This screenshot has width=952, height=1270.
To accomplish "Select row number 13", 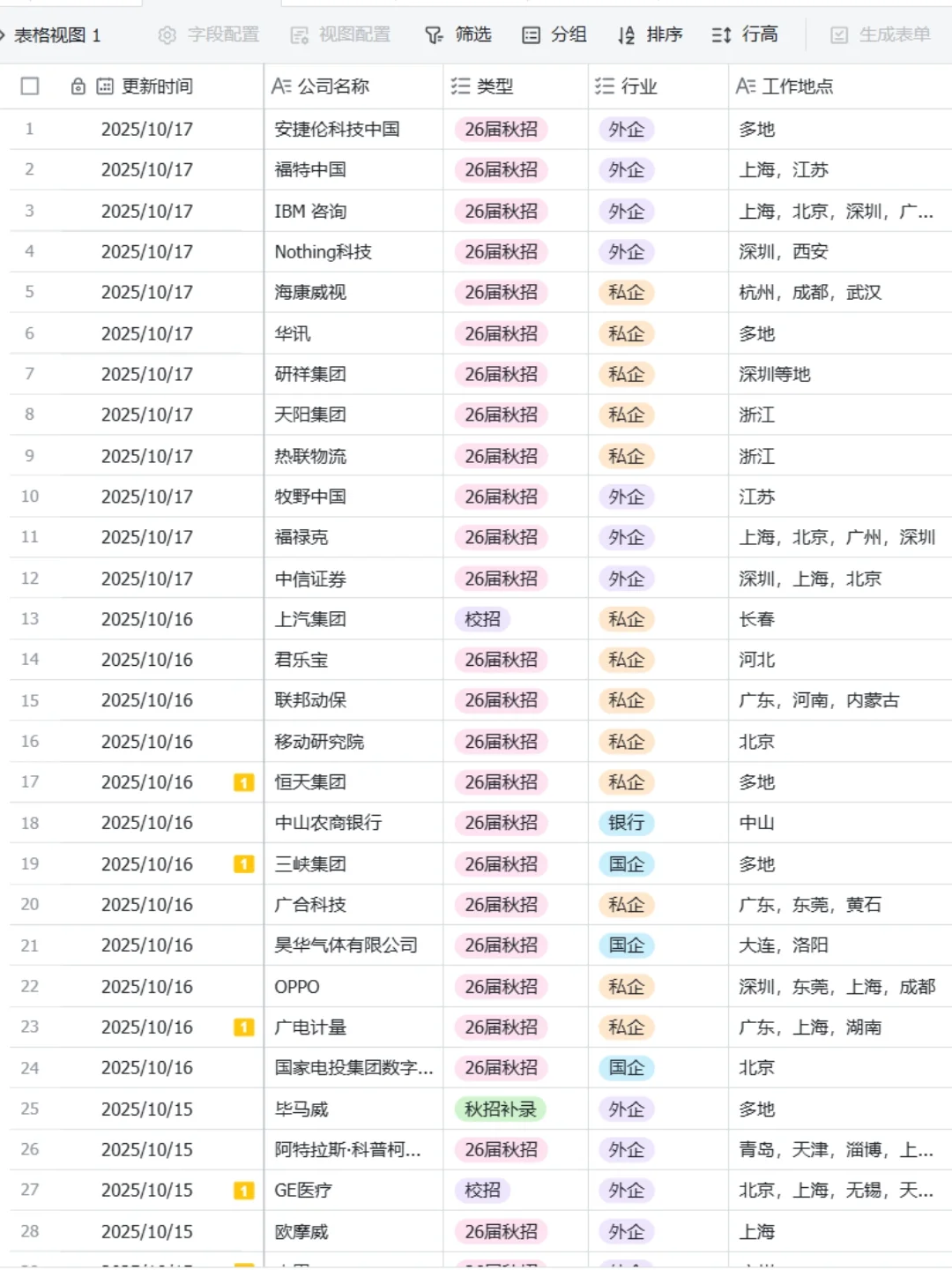I will tap(30, 619).
